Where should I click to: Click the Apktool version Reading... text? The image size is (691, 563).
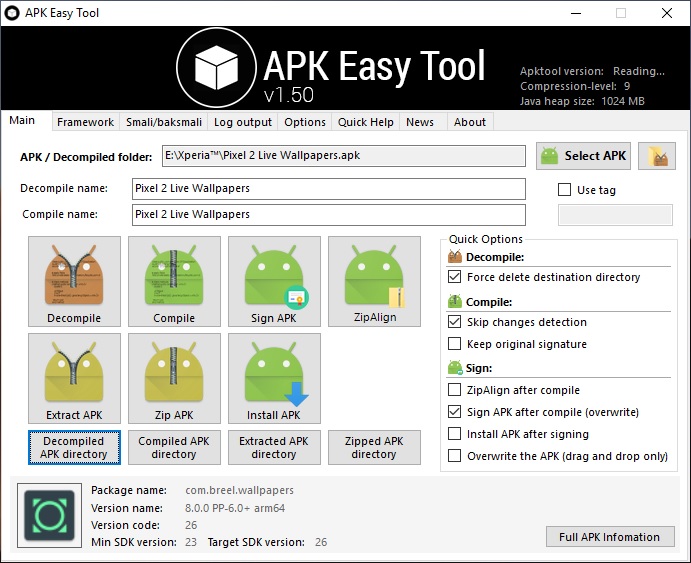(x=592, y=71)
